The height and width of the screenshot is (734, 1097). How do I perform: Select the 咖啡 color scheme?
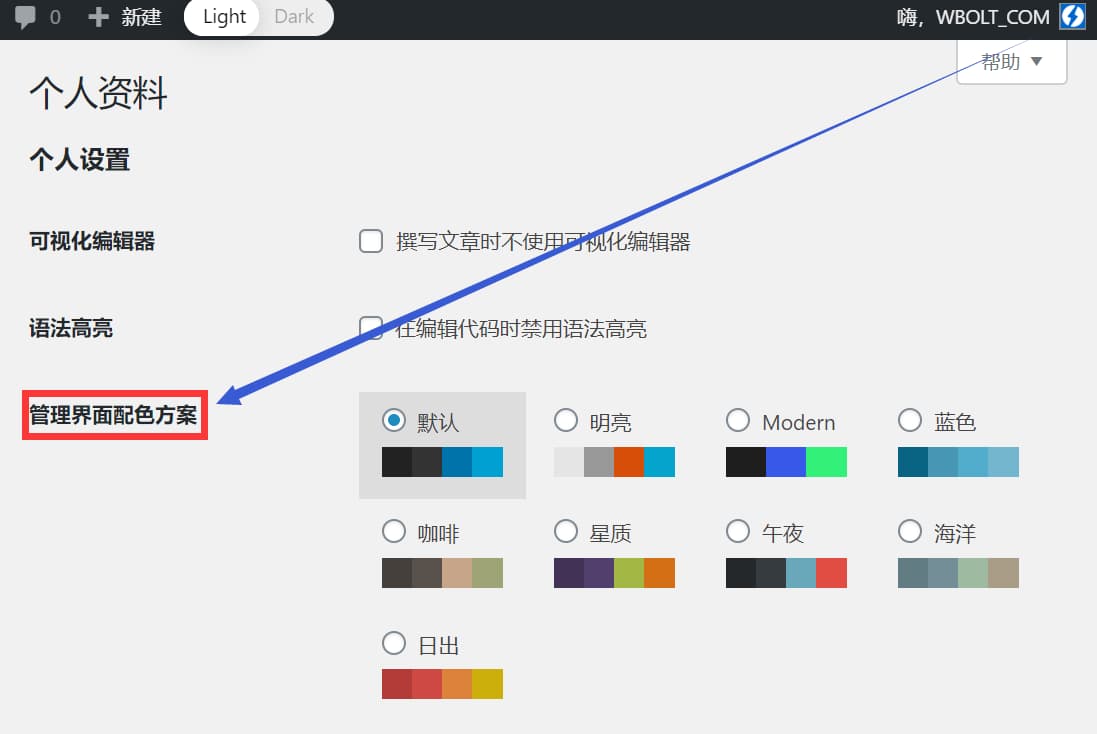[x=394, y=531]
